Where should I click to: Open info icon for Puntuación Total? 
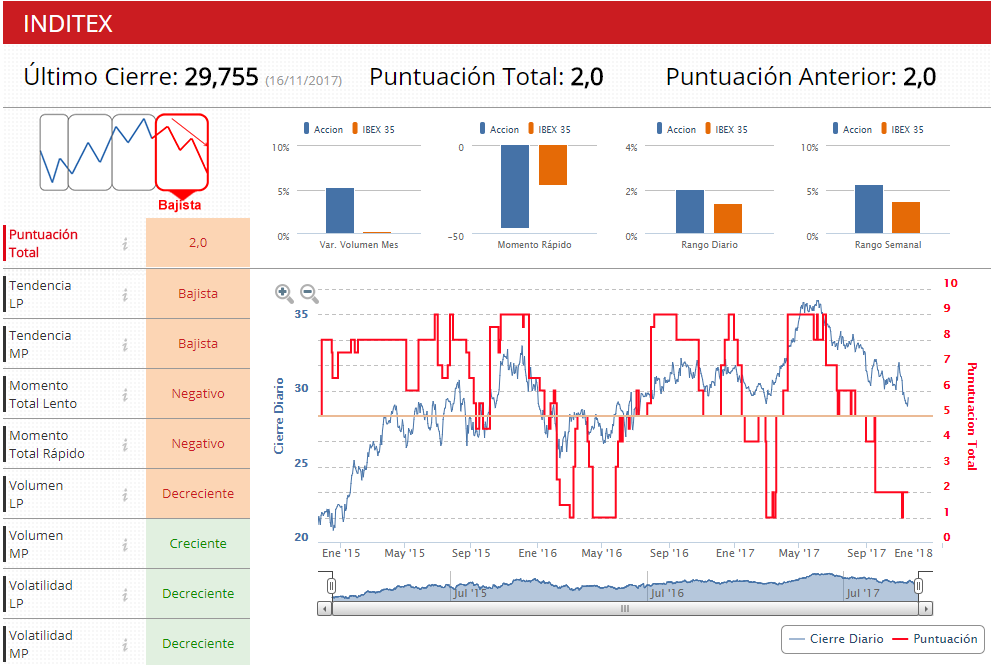125,243
